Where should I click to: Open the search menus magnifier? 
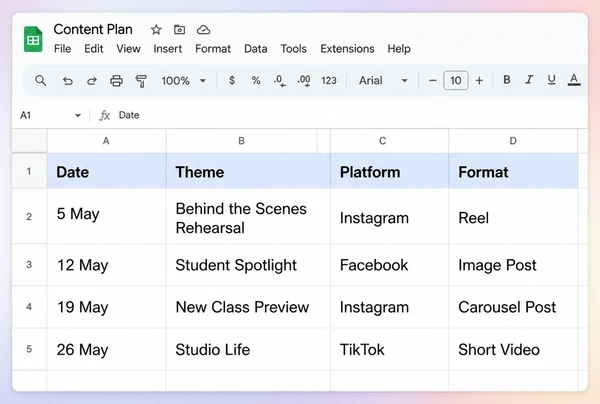(x=41, y=80)
